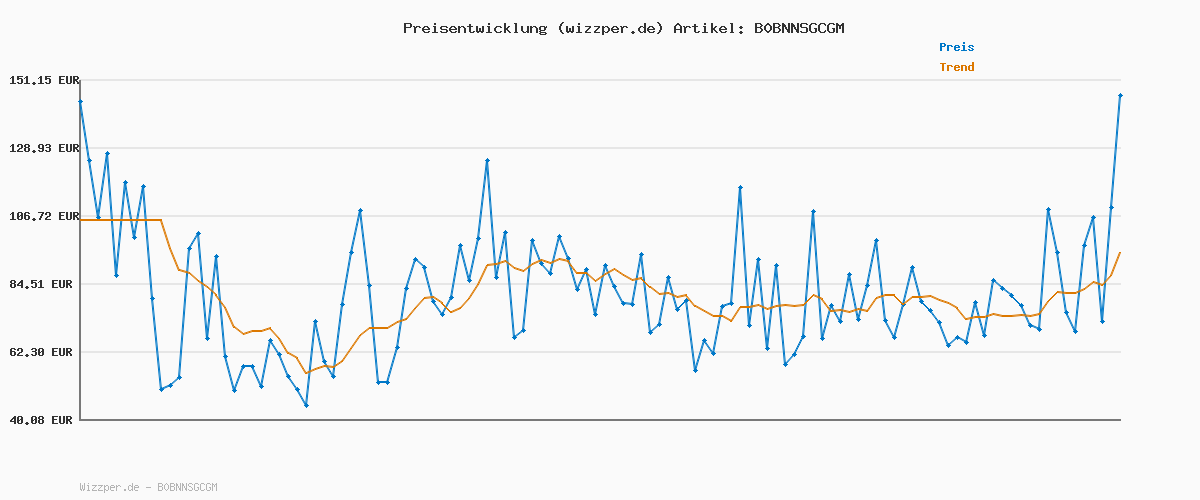The image size is (1200, 500).
Task: Click the article code in footer watermark
Action: [x=187, y=487]
